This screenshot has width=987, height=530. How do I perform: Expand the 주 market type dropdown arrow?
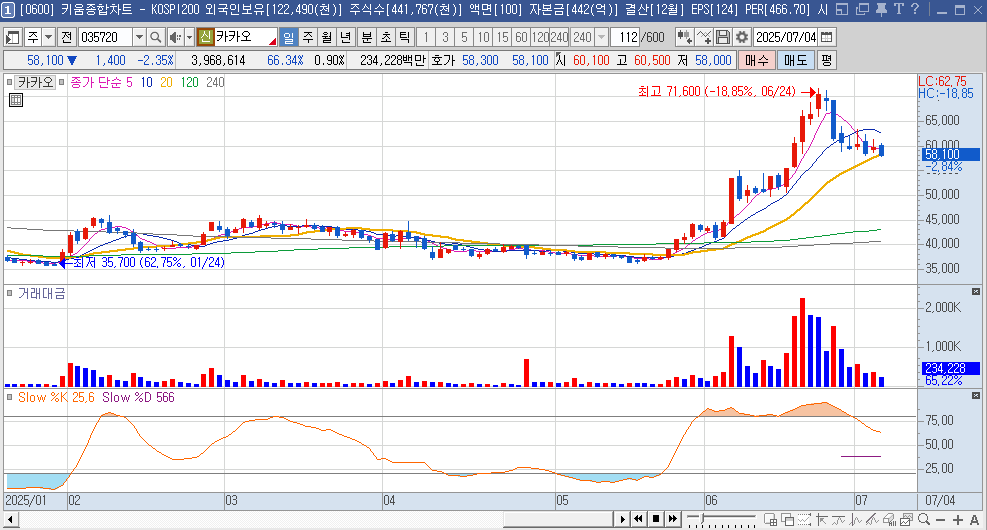point(48,37)
